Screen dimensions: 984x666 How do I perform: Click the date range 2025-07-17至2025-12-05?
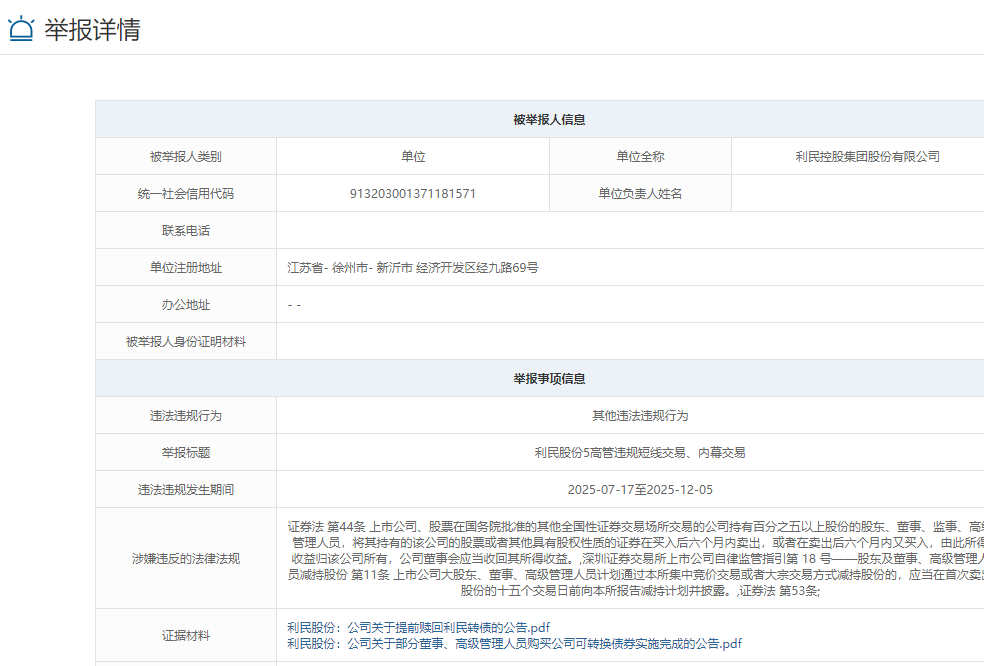tap(639, 490)
